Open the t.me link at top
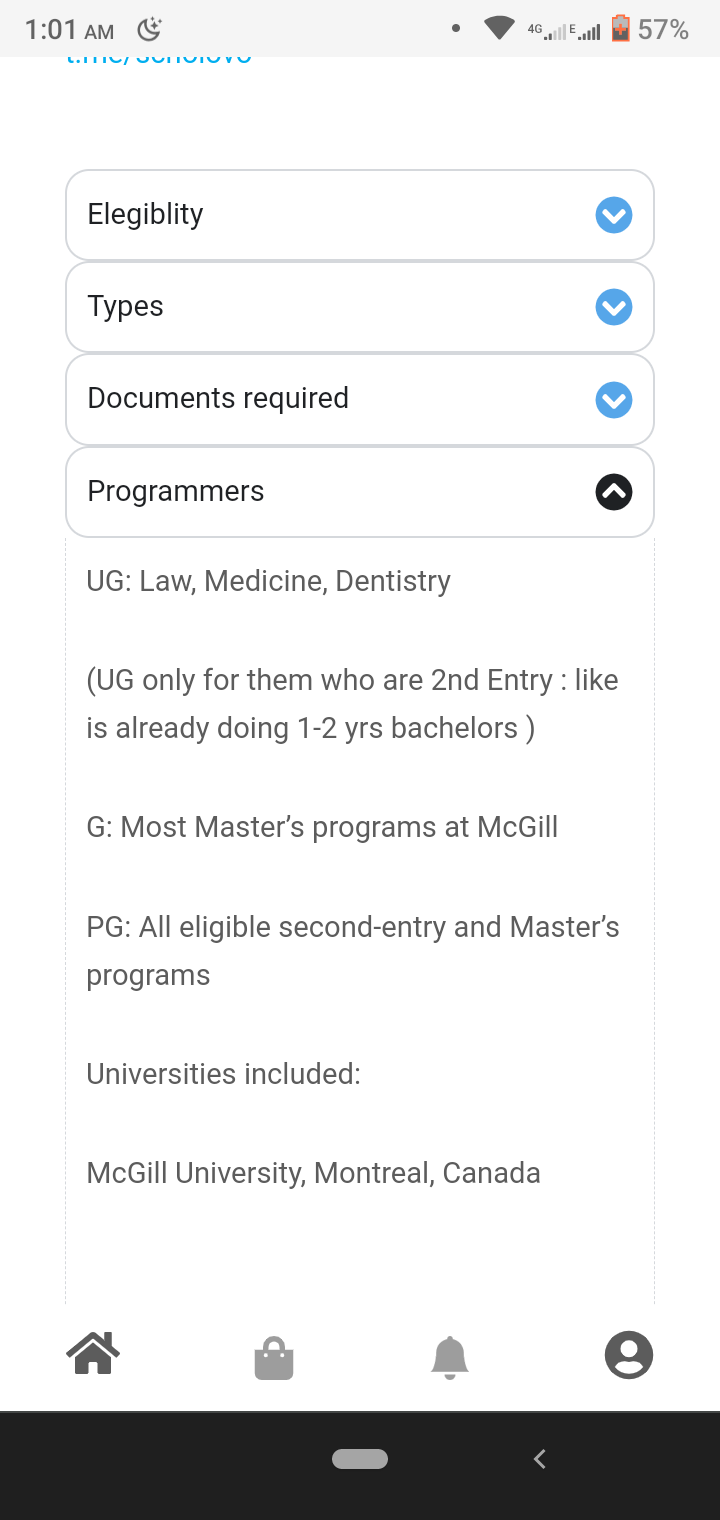Viewport: 720px width, 1520px height. click(159, 60)
